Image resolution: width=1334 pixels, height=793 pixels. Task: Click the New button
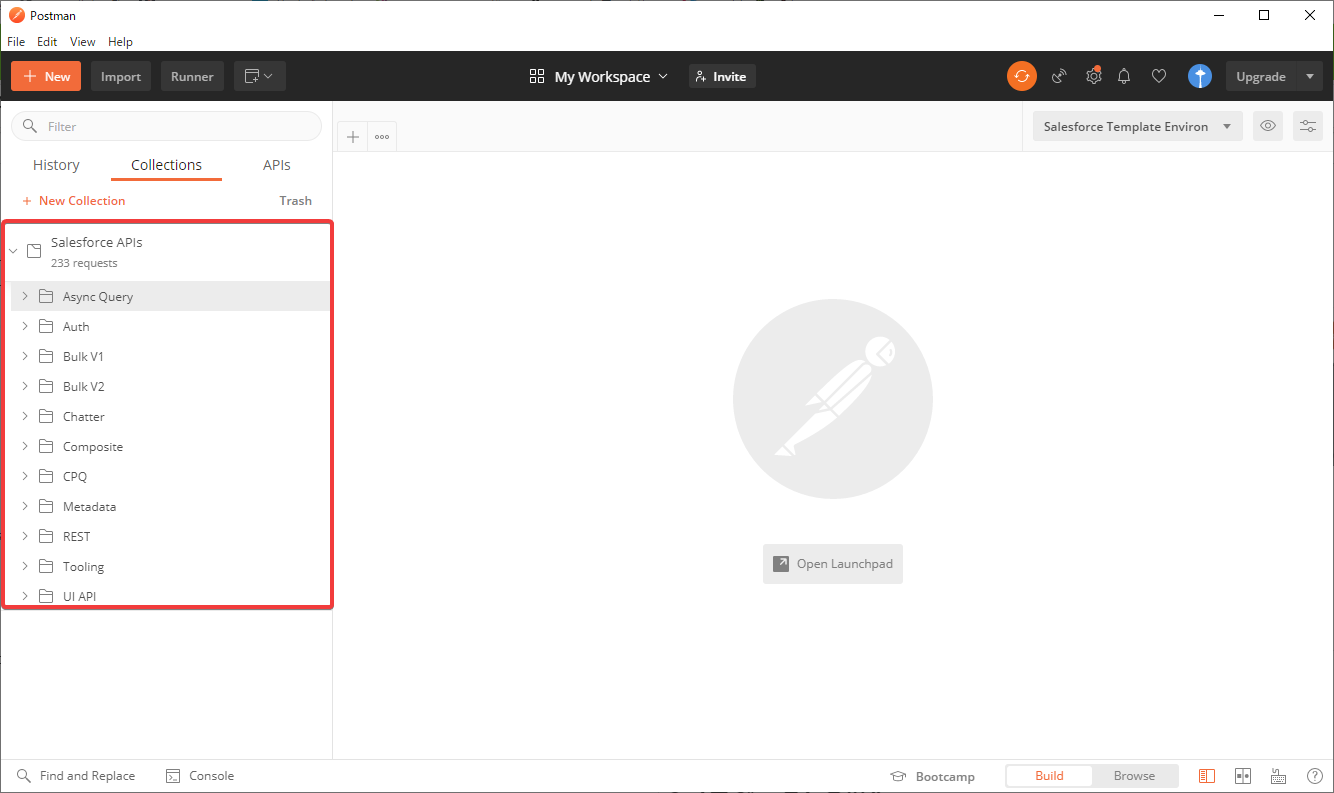pyautogui.click(x=46, y=76)
